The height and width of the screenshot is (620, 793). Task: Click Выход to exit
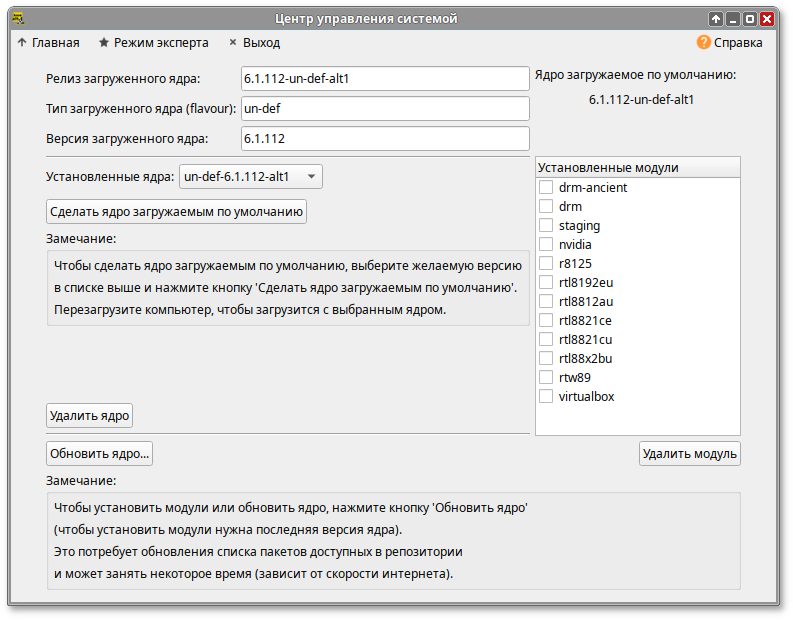(254, 43)
